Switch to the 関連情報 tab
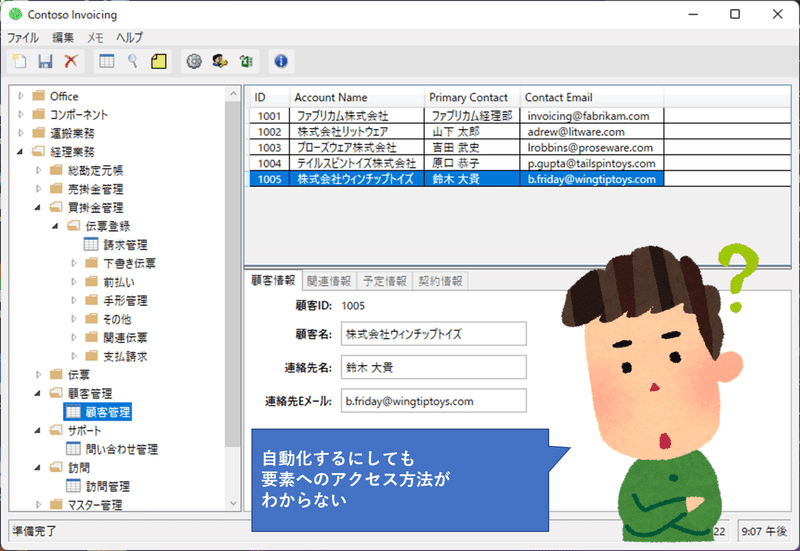Viewport: 800px width, 551px height. coord(329,281)
